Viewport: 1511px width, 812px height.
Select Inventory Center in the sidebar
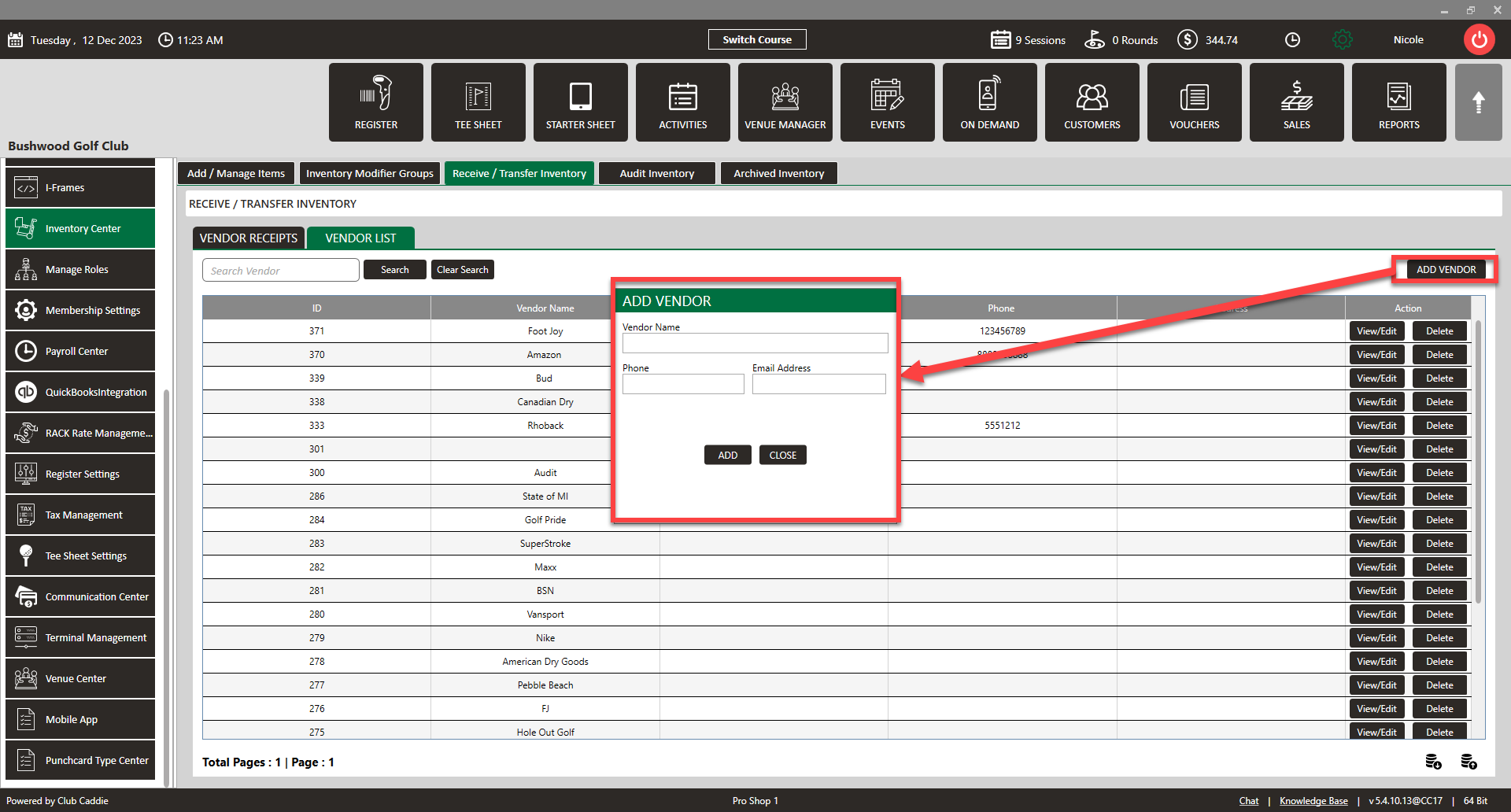coord(80,228)
